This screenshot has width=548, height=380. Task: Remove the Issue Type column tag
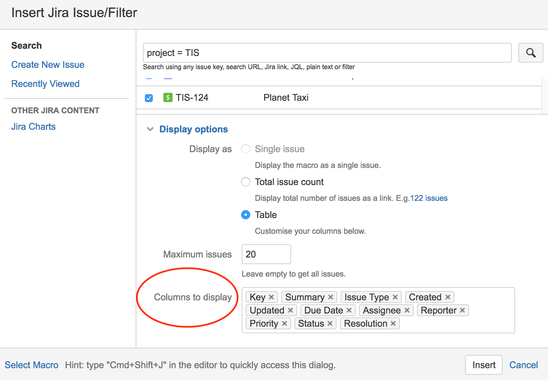[x=395, y=297]
